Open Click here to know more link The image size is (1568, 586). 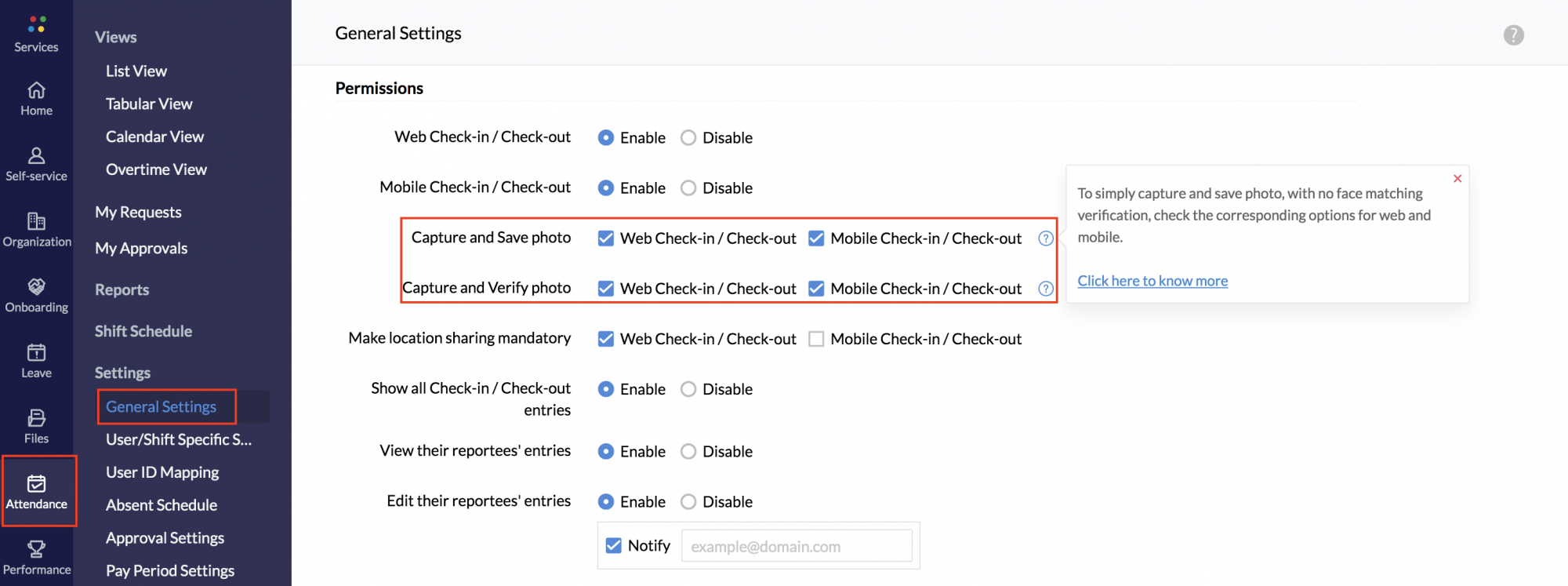click(1152, 281)
